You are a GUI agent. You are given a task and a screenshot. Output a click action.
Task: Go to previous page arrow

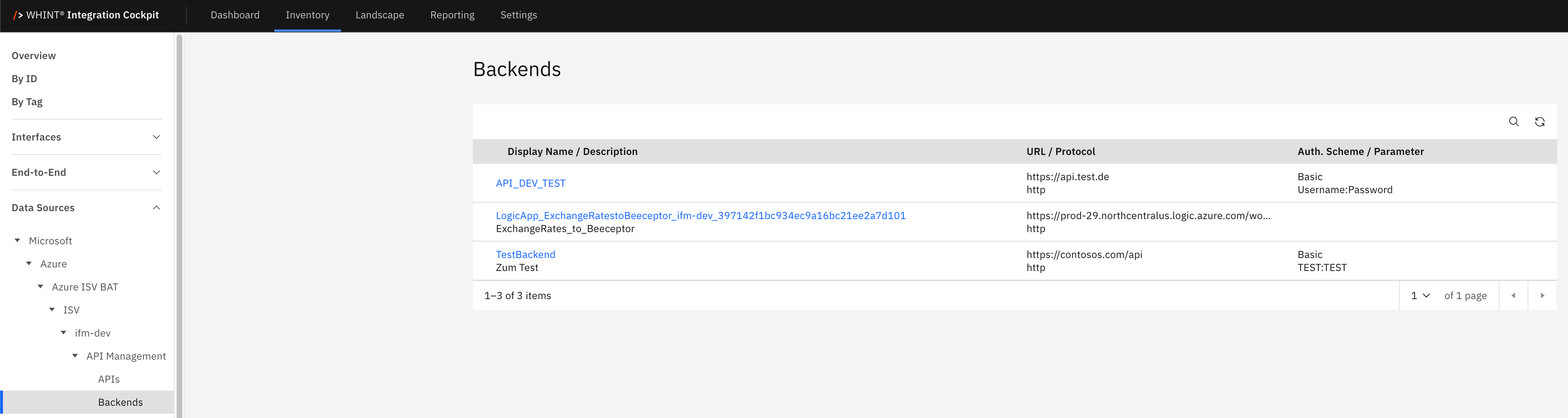click(x=1513, y=296)
